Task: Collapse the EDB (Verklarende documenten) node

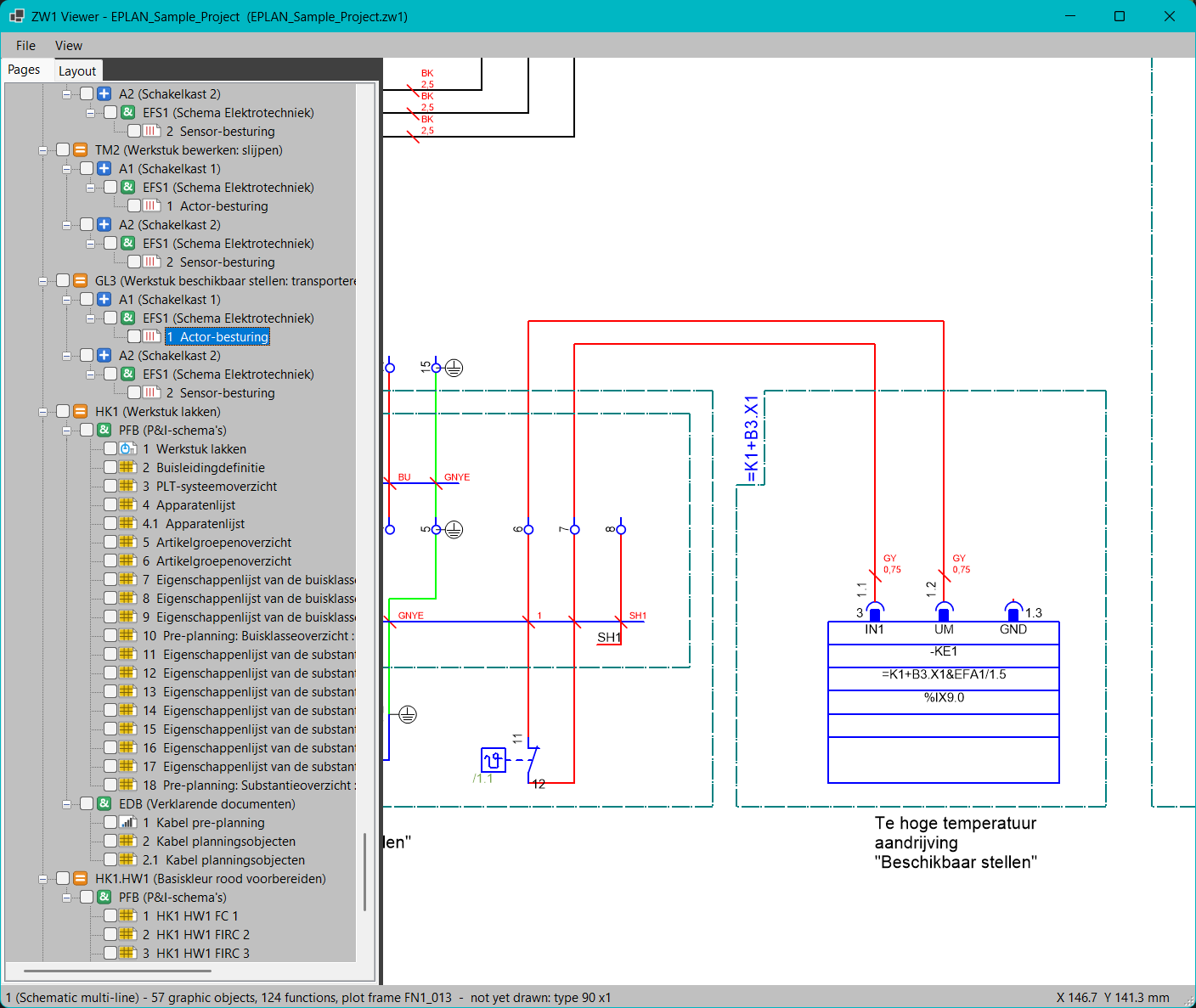Action: [x=67, y=804]
